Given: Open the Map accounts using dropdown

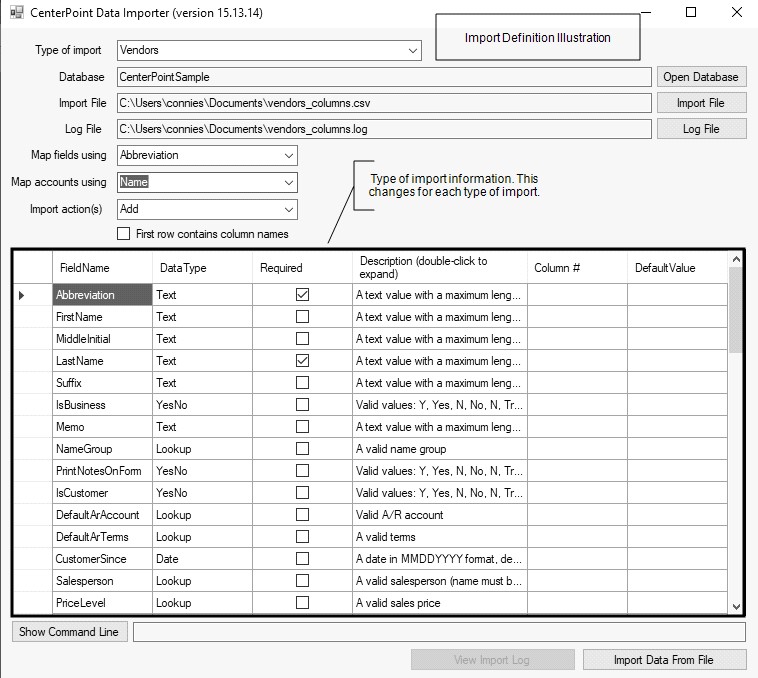Looking at the screenshot, I should (289, 183).
